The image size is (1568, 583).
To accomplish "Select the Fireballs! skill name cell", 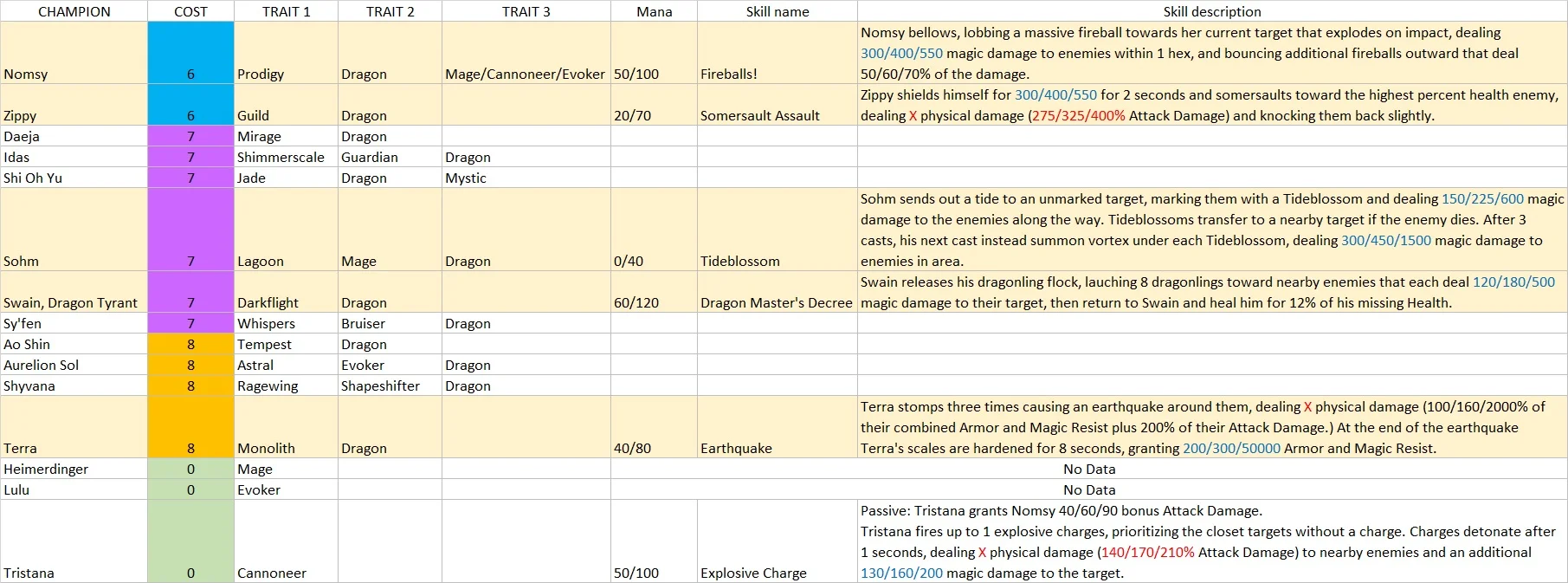I will click(777, 53).
